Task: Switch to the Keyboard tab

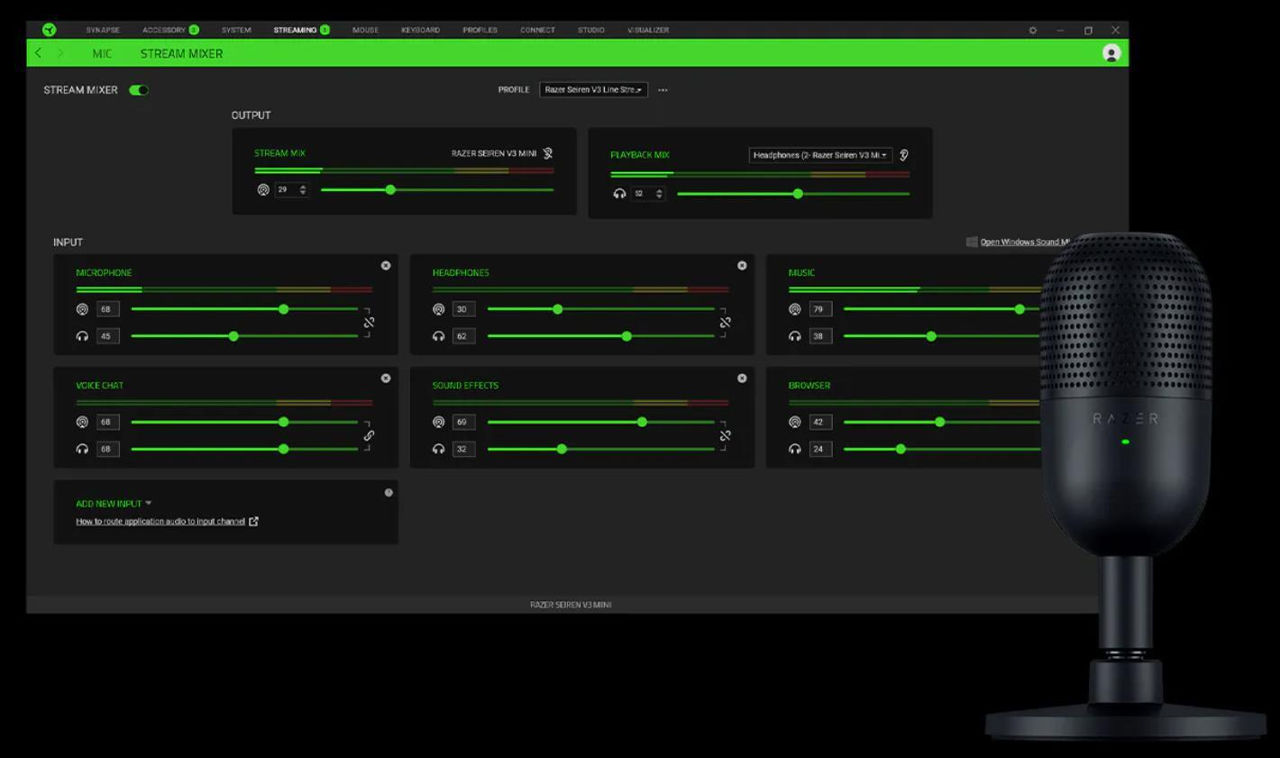Action: tap(421, 30)
